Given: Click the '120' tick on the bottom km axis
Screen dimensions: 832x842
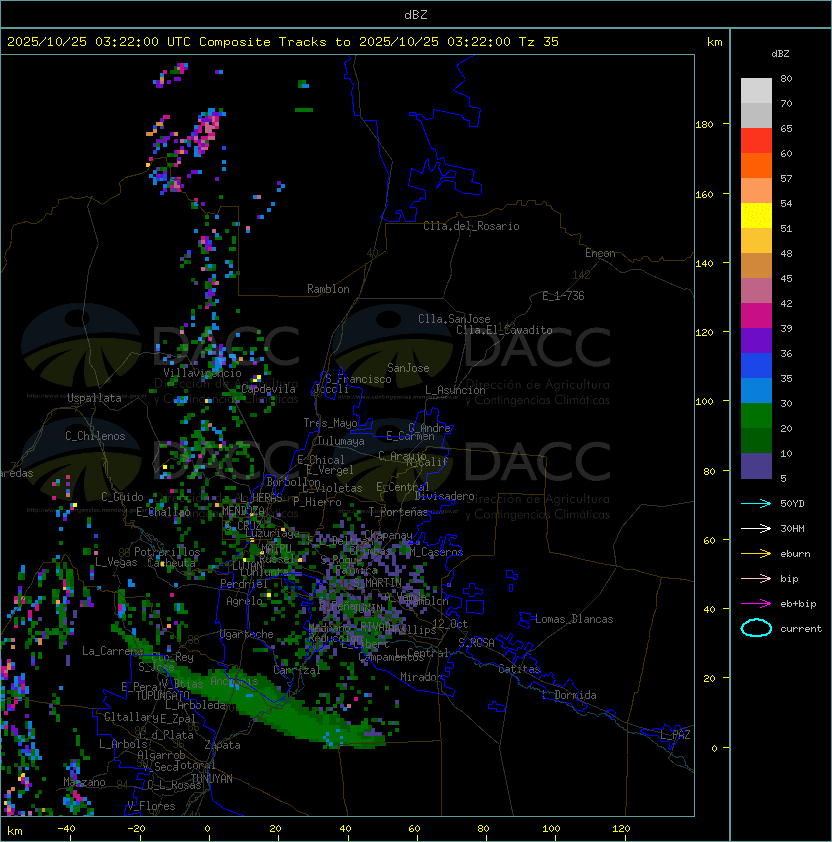Looking at the screenshot, I should (x=621, y=829).
